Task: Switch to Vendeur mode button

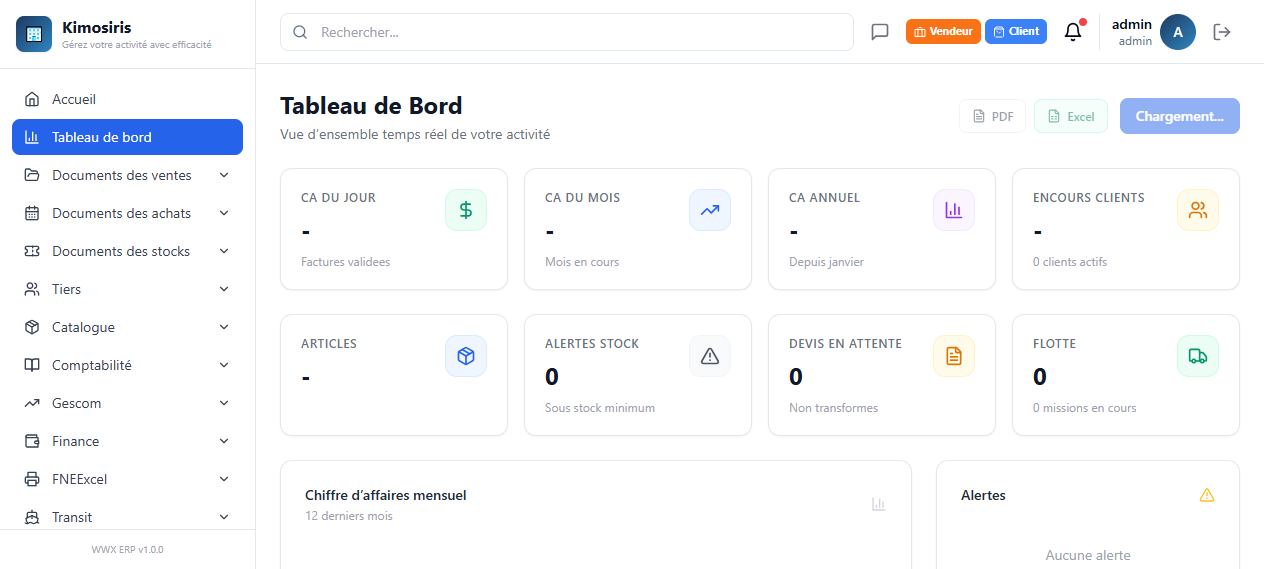Action: point(943,32)
